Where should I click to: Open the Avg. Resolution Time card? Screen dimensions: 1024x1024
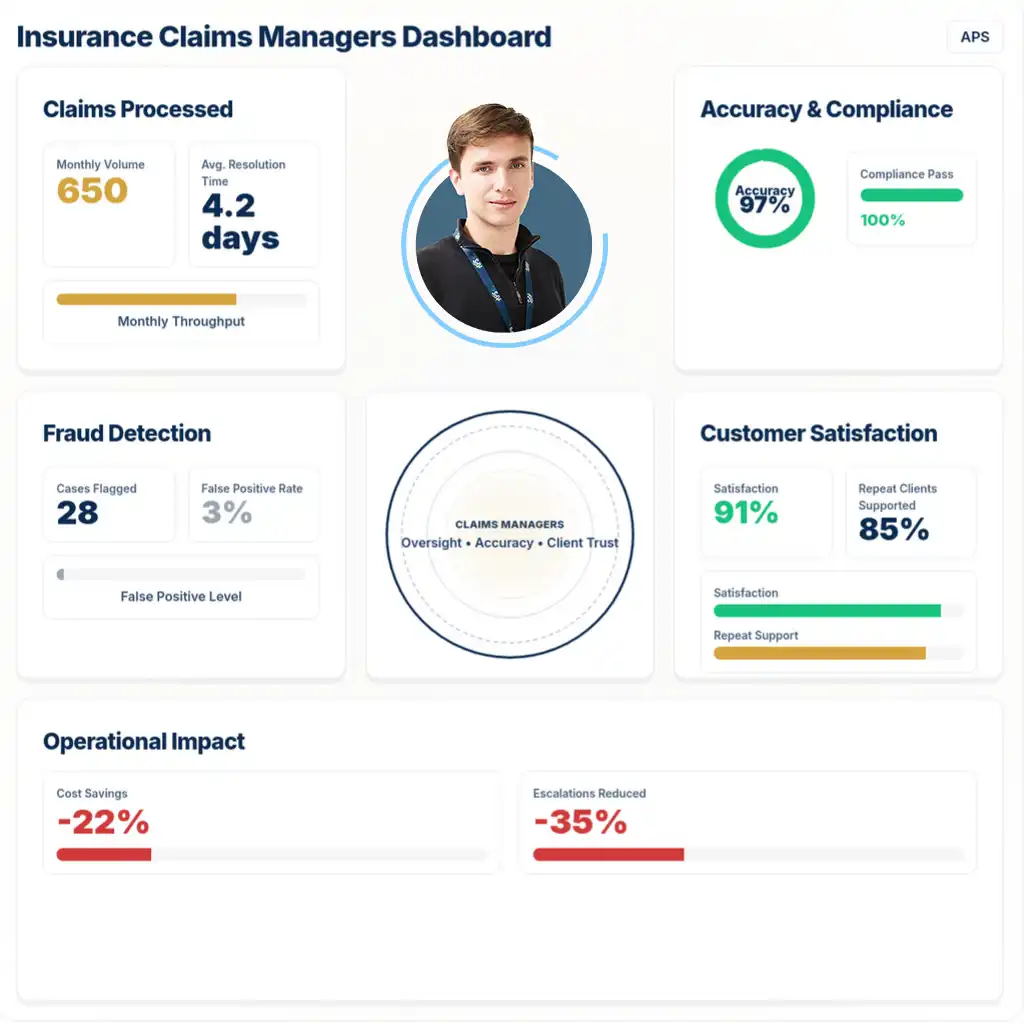coord(254,204)
